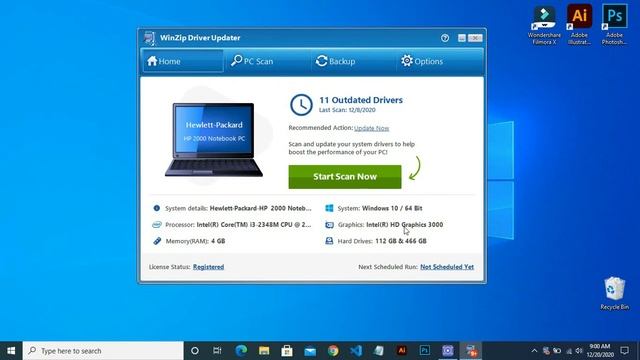Click the System details info icon

coord(156,208)
